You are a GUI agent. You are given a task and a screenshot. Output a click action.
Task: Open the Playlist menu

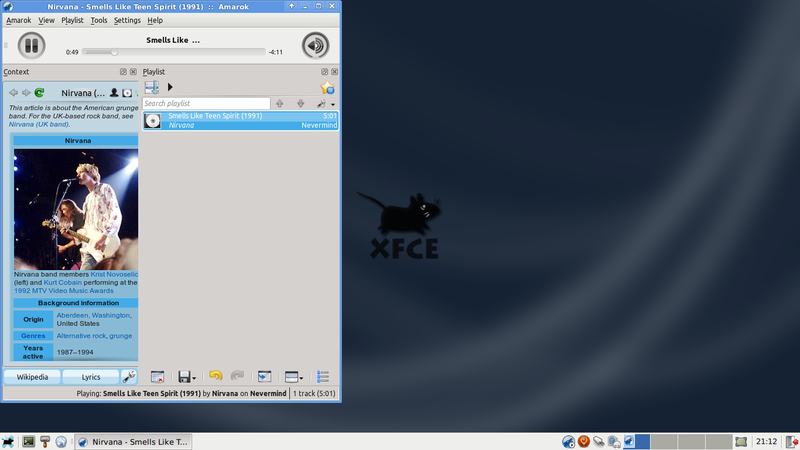[x=72, y=20]
